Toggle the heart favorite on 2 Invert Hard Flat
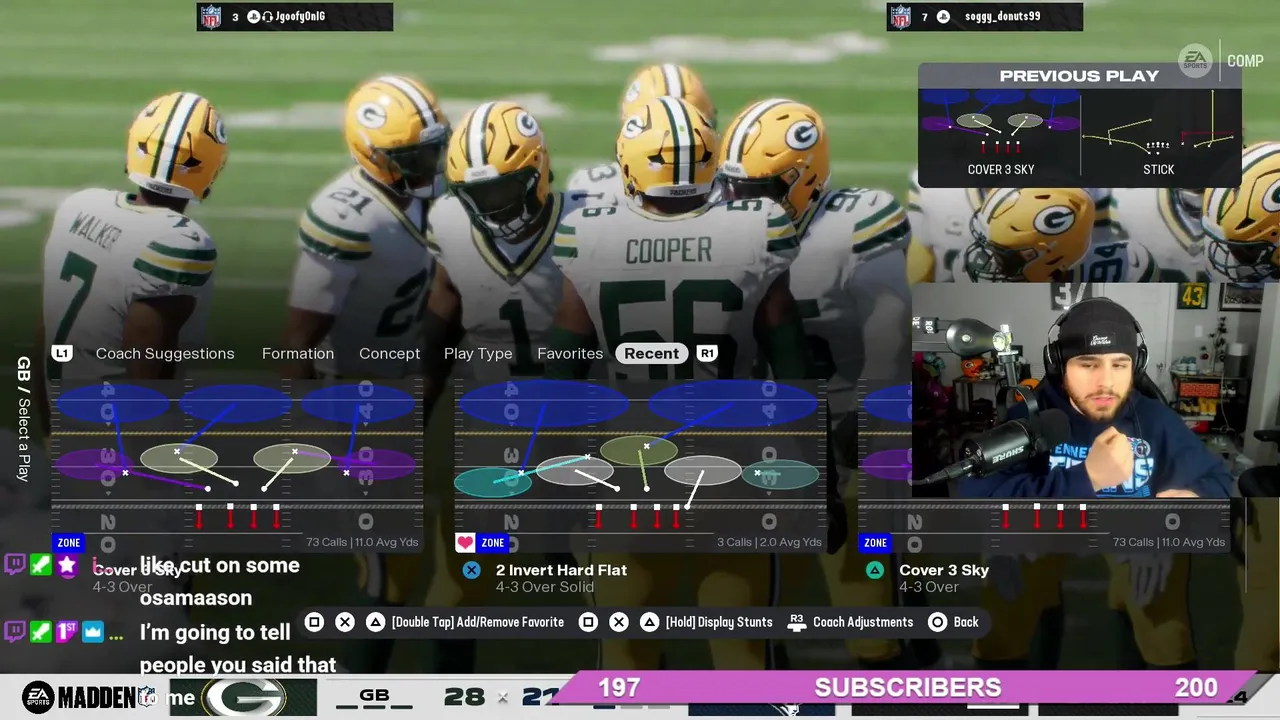This screenshot has height=720, width=1280. (465, 543)
